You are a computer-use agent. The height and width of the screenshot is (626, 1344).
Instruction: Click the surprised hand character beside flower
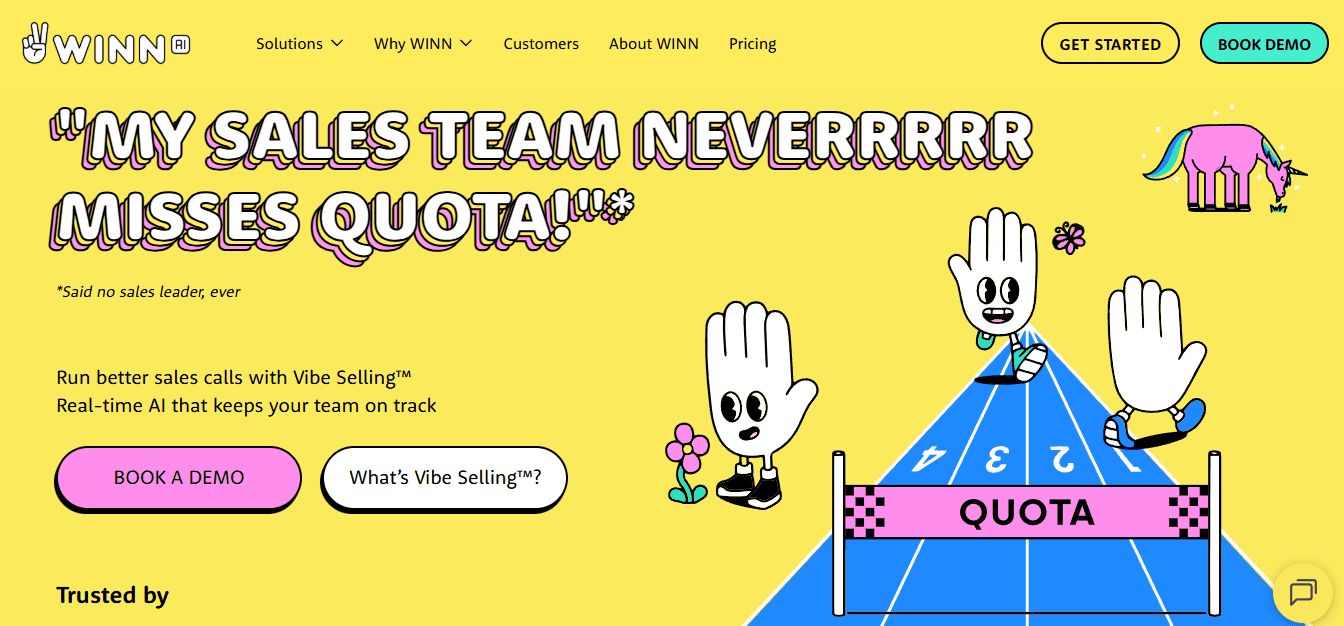click(x=755, y=402)
